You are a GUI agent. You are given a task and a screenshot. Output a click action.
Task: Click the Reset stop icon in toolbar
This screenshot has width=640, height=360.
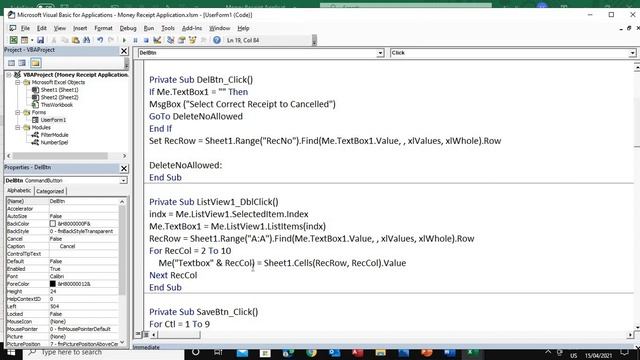146,40
